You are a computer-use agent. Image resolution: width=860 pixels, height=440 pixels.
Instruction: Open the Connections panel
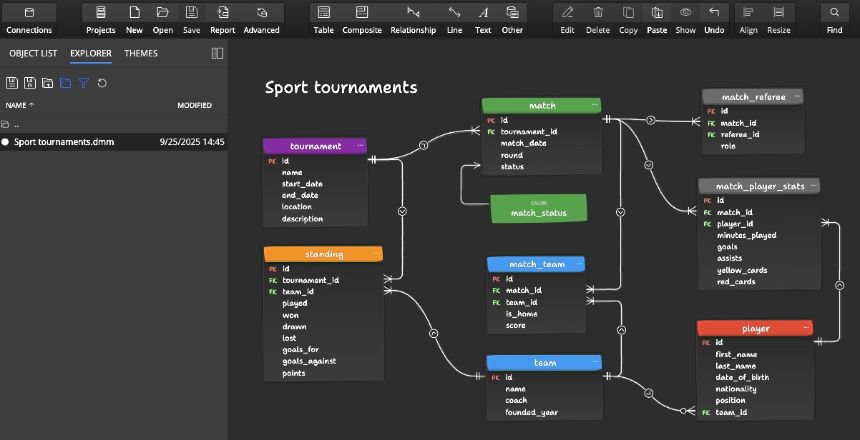[x=29, y=20]
